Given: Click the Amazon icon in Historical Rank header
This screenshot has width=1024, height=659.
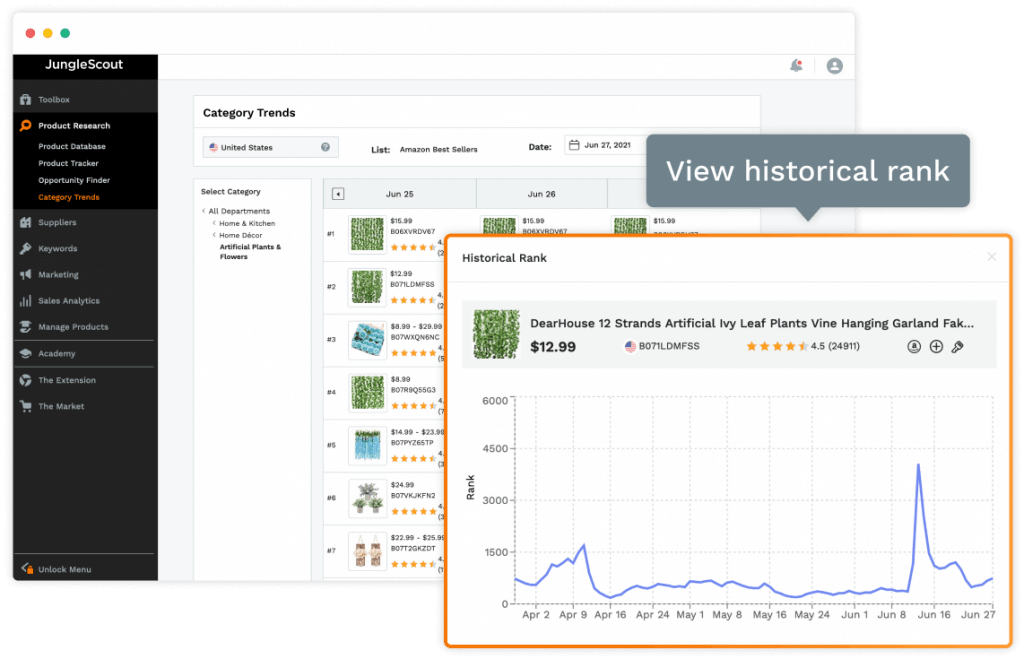Looking at the screenshot, I should [x=914, y=347].
